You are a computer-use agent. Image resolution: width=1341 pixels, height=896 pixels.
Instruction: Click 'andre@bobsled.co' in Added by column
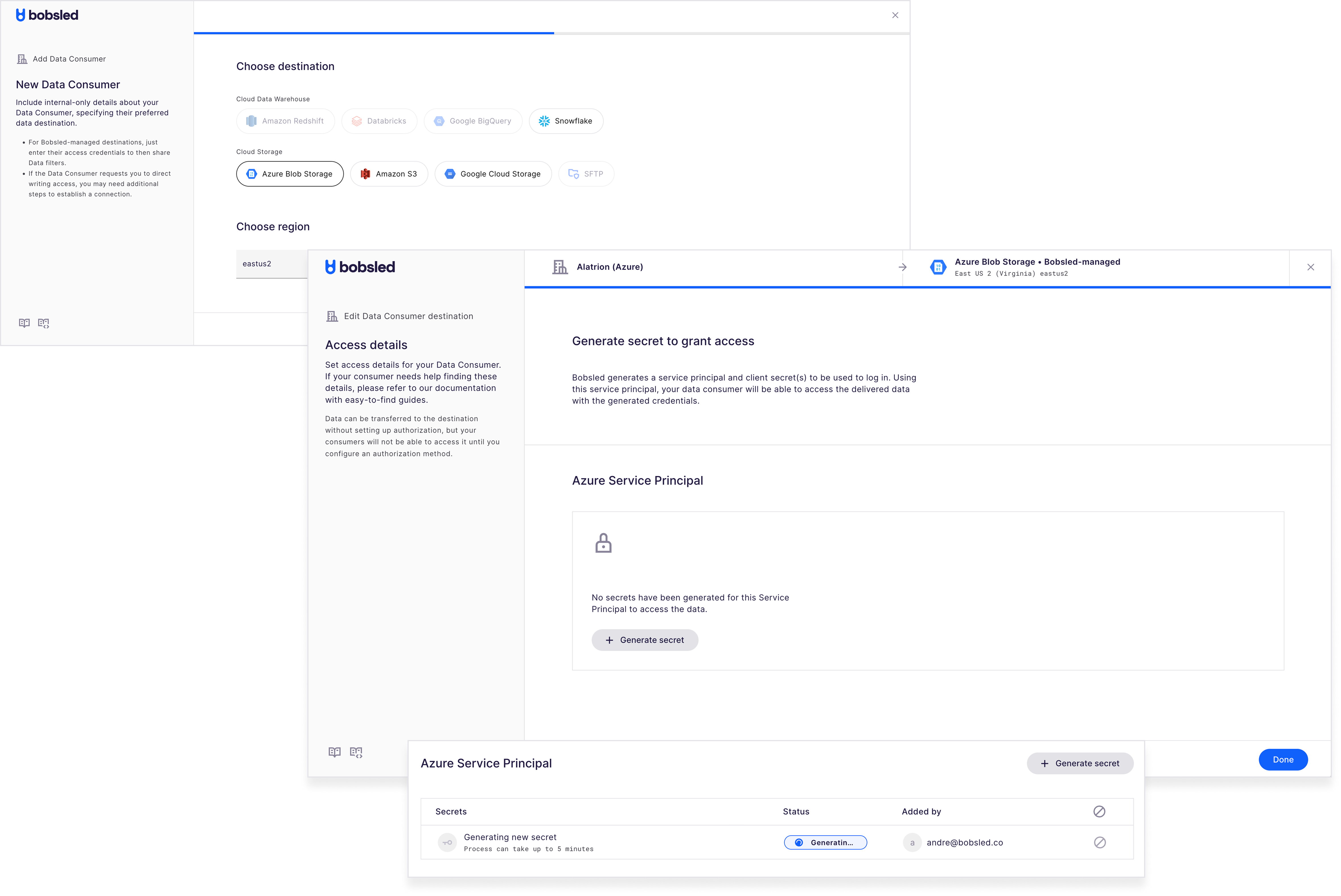pyautogui.click(x=964, y=842)
